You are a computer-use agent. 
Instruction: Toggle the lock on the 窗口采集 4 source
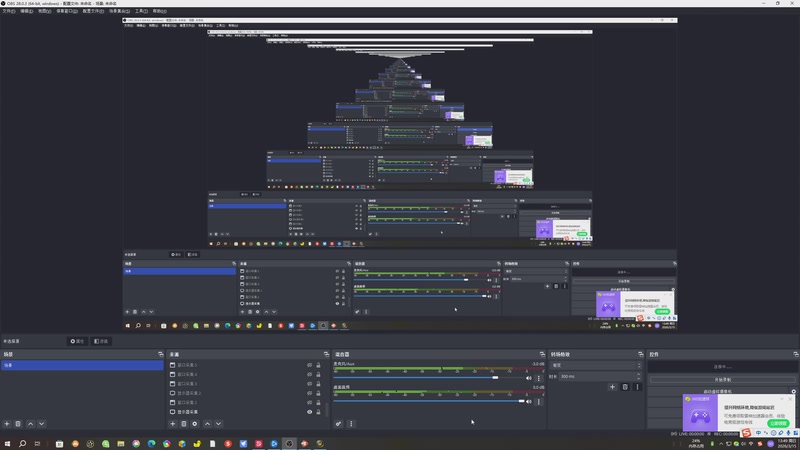pyautogui.click(x=318, y=374)
